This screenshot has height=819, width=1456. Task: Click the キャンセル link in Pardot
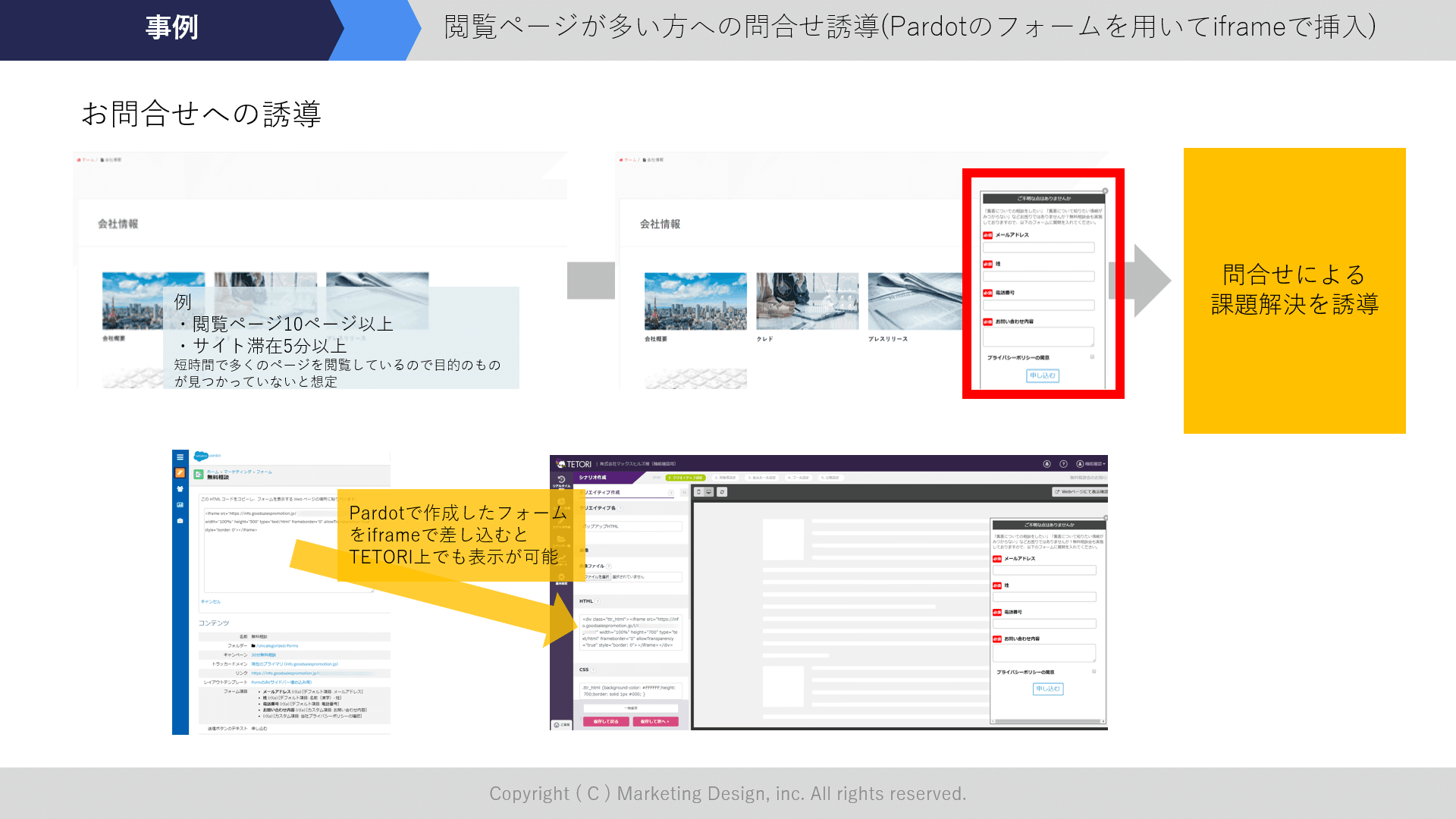click(x=211, y=601)
